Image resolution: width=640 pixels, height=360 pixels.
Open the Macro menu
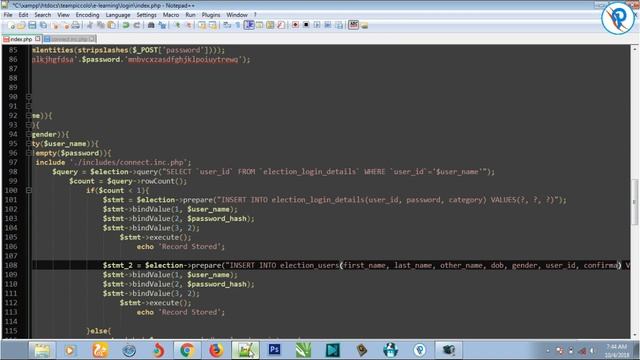pyautogui.click(x=171, y=15)
